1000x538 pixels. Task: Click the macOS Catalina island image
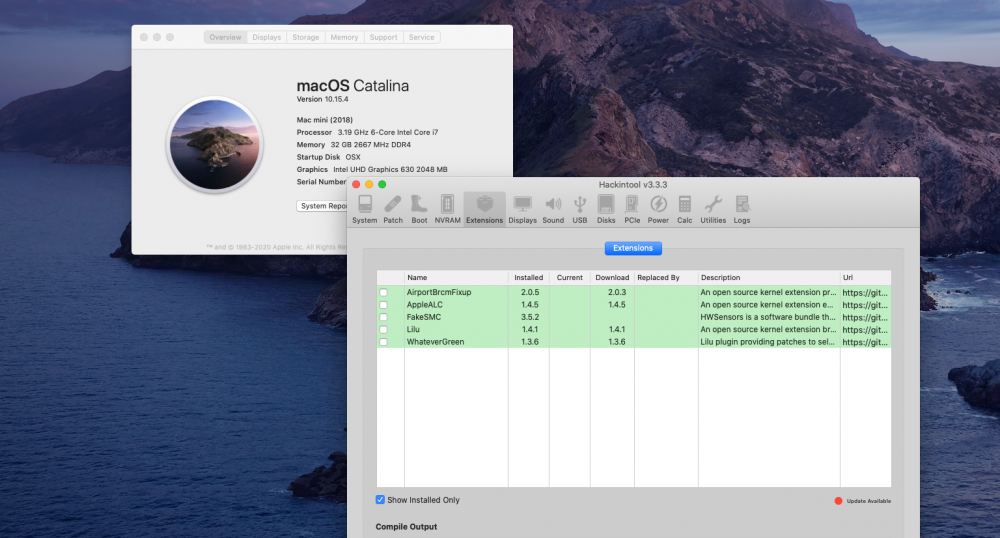(215, 145)
